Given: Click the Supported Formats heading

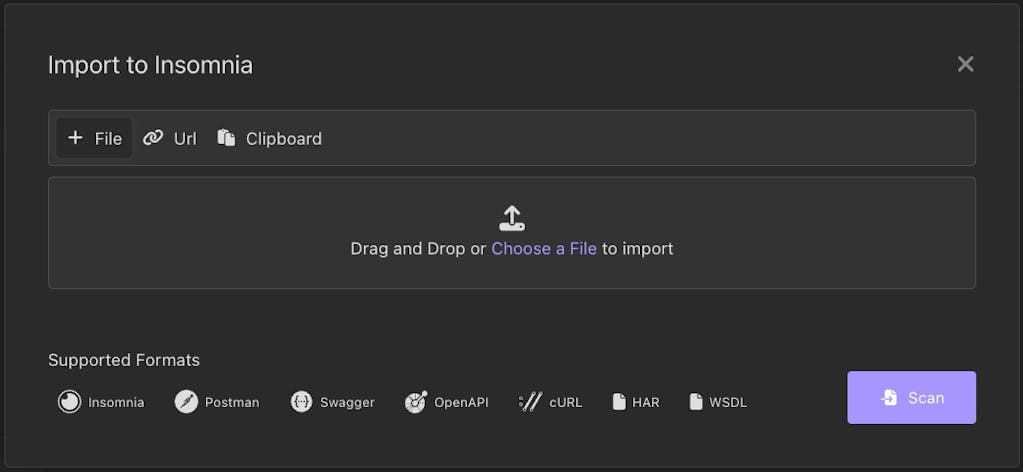Looking at the screenshot, I should pos(124,360).
